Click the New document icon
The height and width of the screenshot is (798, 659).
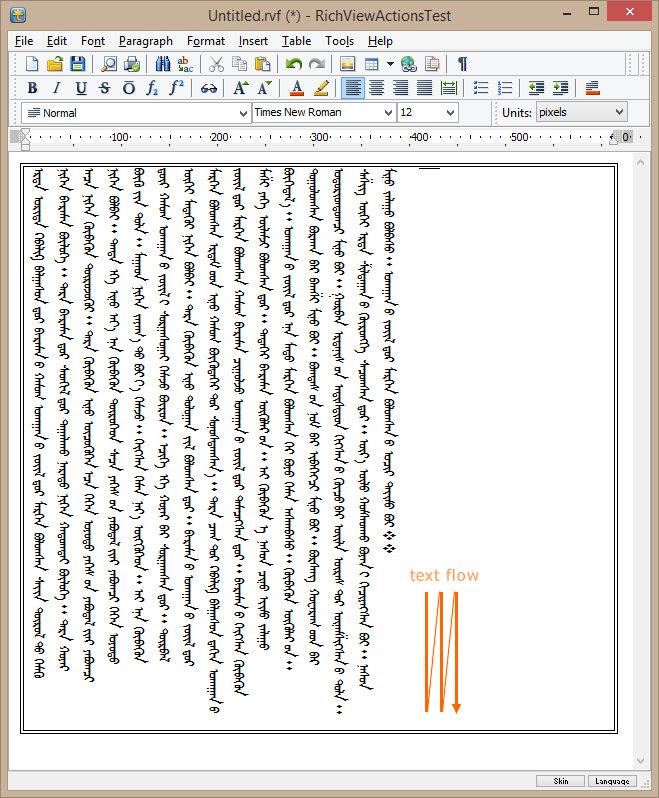pos(32,64)
